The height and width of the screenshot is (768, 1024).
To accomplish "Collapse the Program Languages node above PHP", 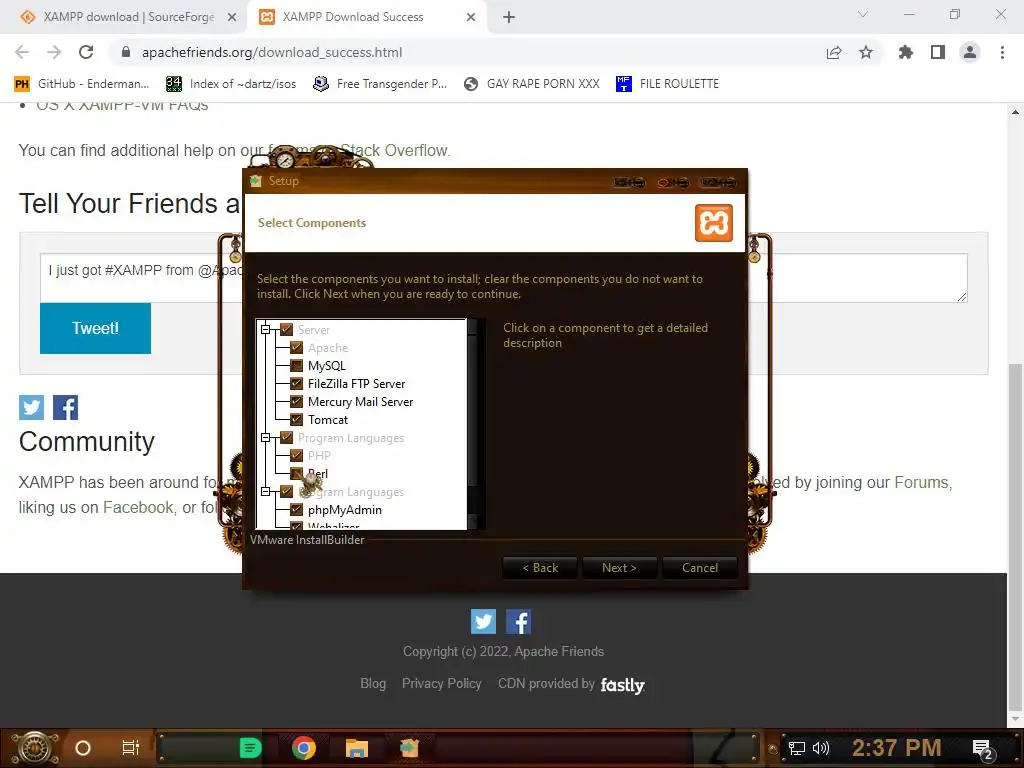I will [266, 438].
